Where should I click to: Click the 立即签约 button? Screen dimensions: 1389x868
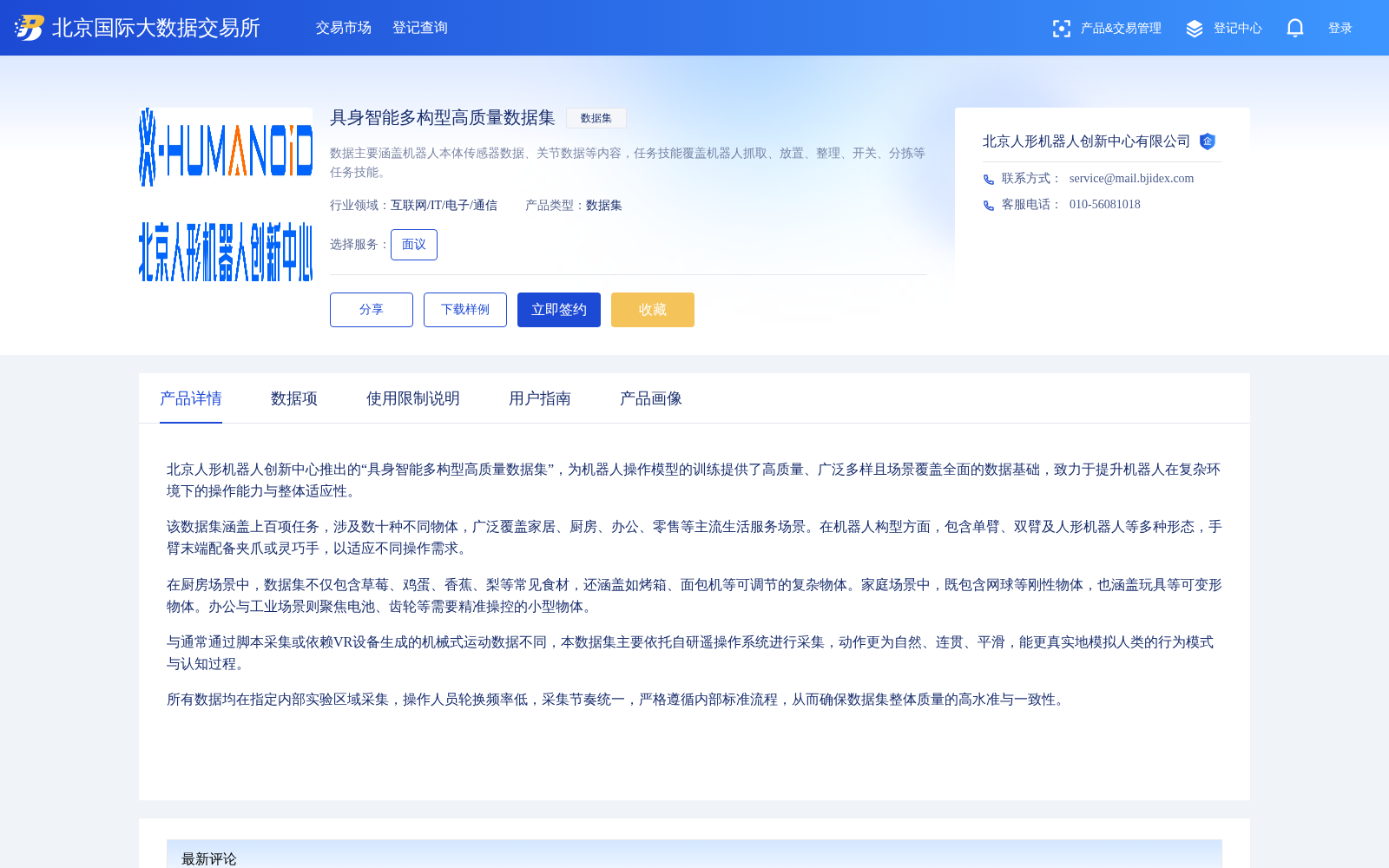click(x=559, y=310)
